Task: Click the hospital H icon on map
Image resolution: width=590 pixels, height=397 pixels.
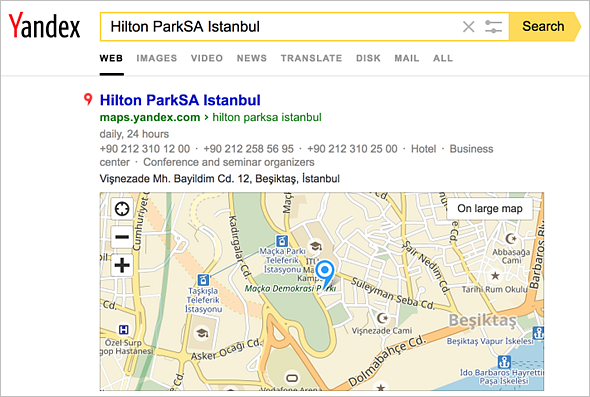Action: pyautogui.click(x=123, y=330)
